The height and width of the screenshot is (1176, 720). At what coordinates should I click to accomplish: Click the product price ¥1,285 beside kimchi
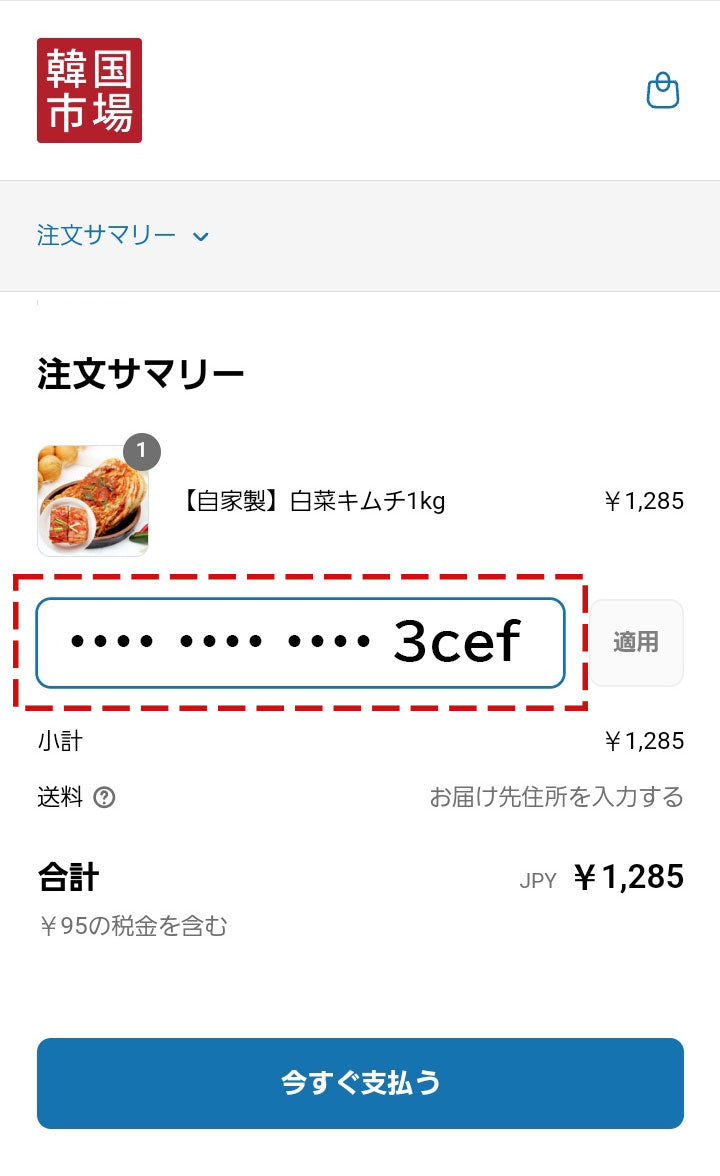click(644, 501)
